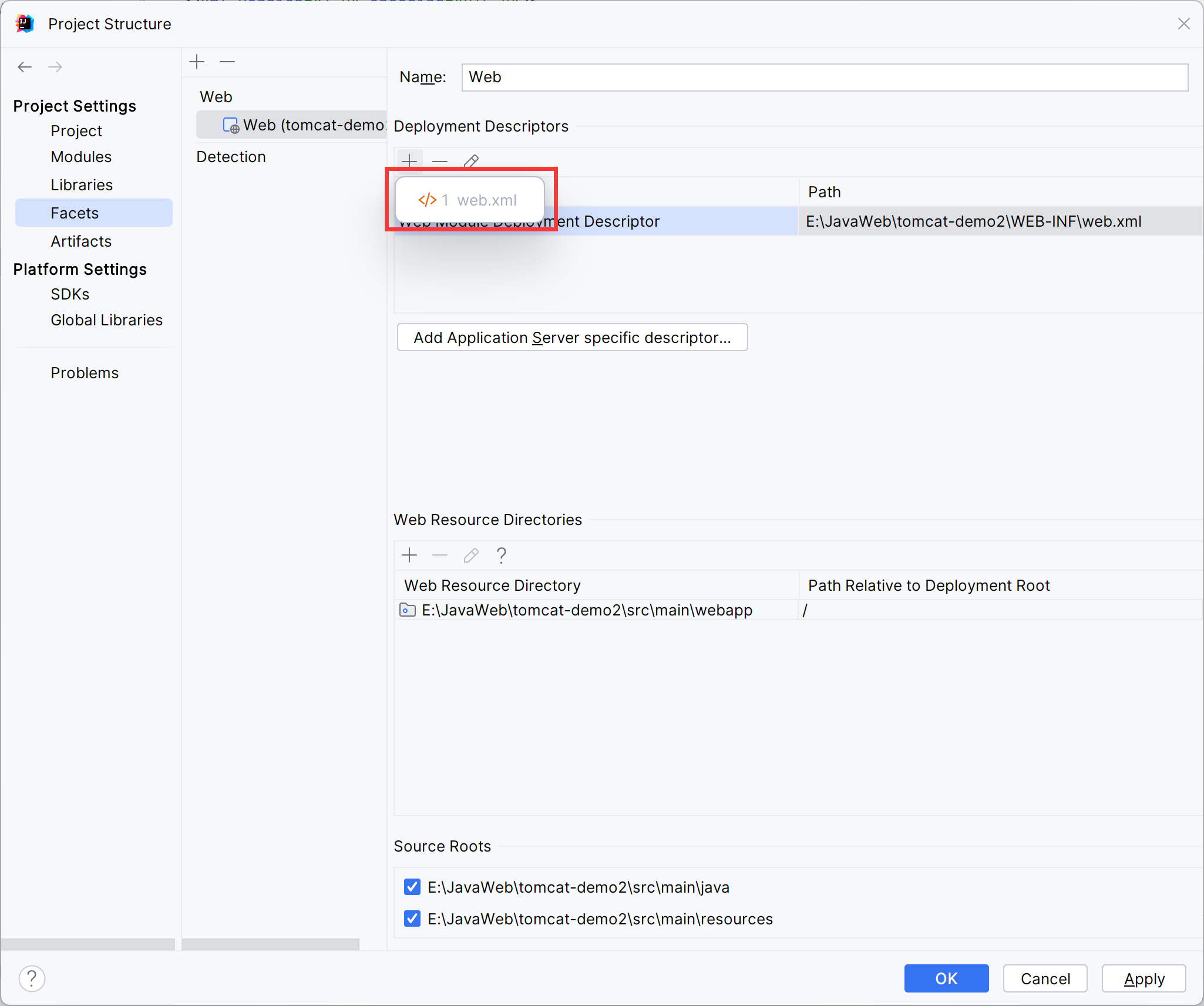Screen dimensions: 1204x1006
Task: Click the left sidebar horizontal scrollbar
Action: 88,944
